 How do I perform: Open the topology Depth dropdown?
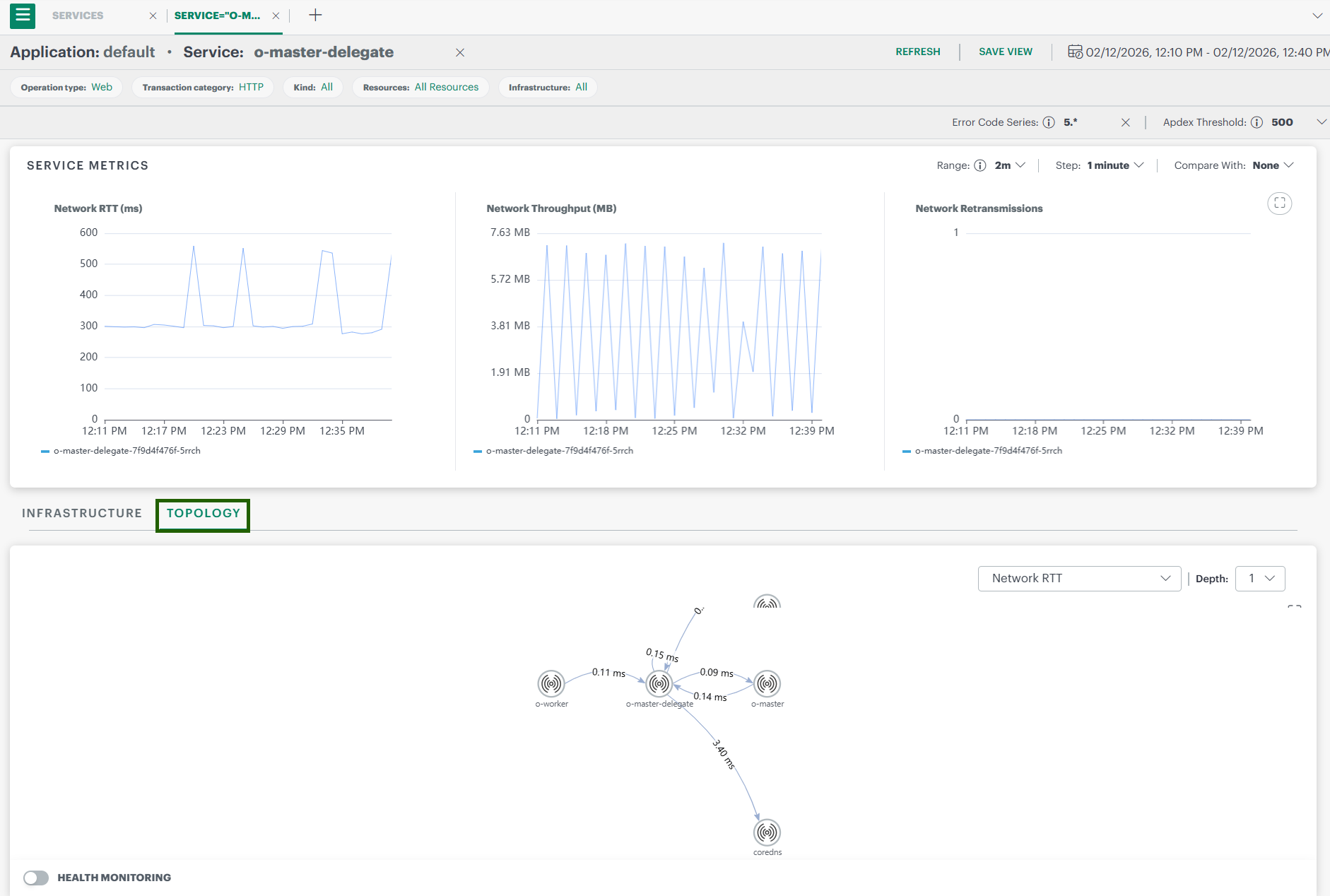click(x=1260, y=579)
